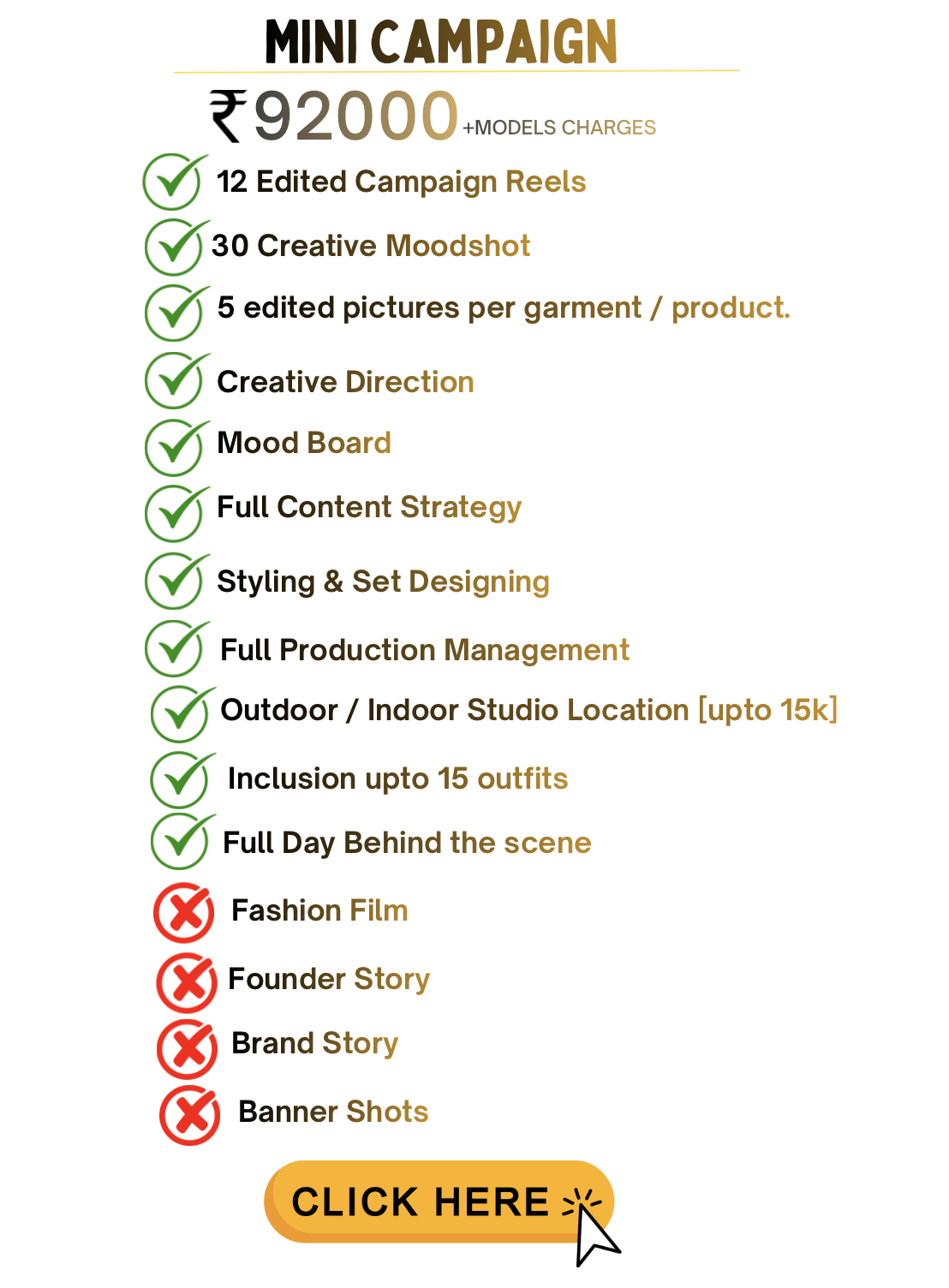Click the +MODELS CHARGES label
949x1288 pixels.
559,128
